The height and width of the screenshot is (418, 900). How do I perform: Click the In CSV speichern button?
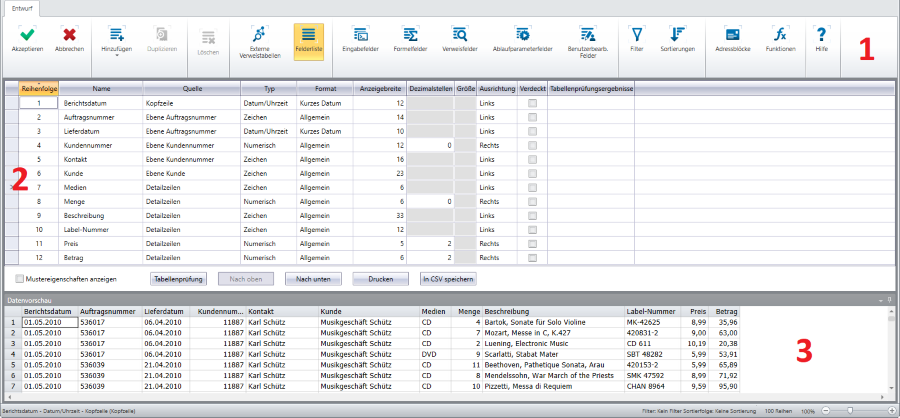[x=447, y=279]
